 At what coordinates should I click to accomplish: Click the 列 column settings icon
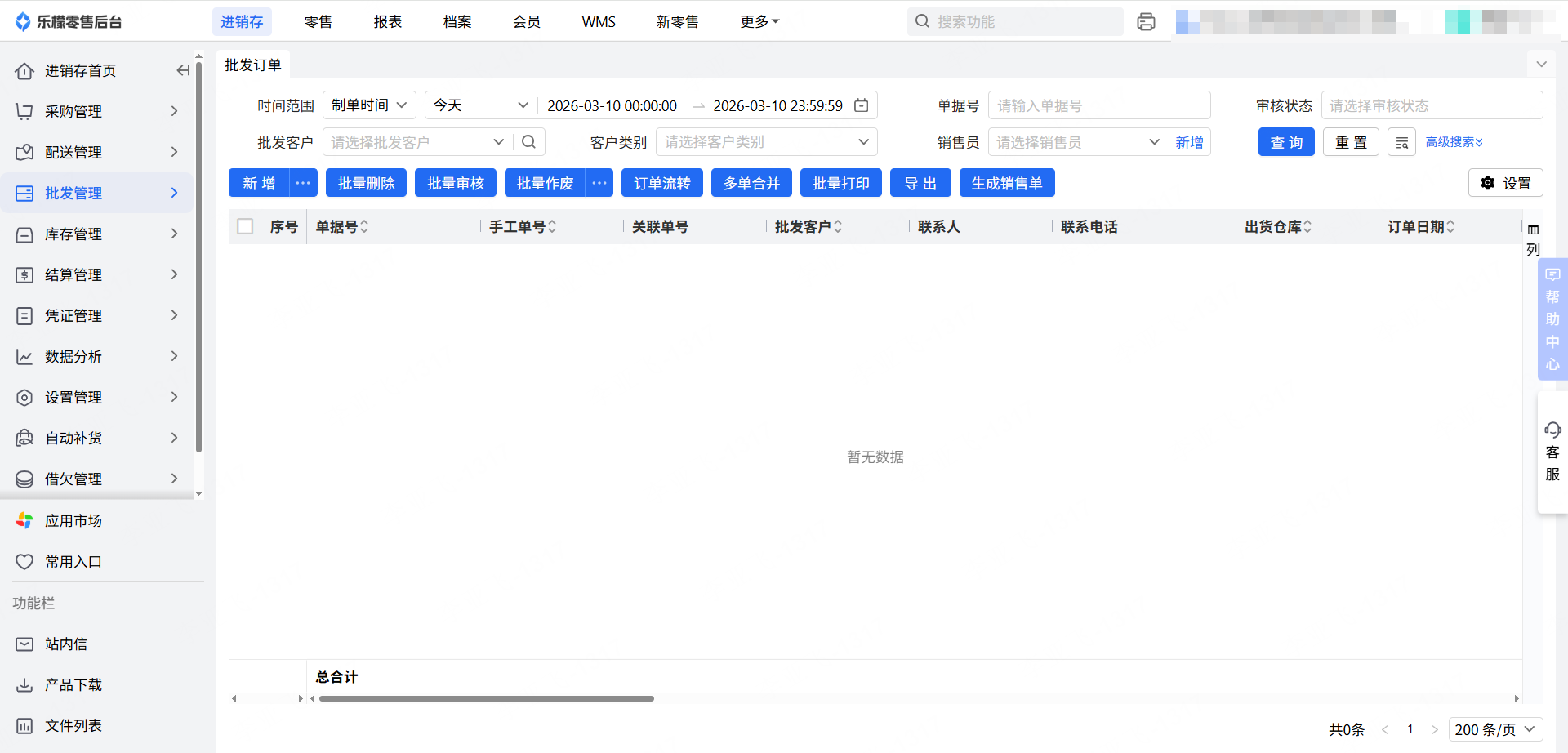tap(1533, 238)
